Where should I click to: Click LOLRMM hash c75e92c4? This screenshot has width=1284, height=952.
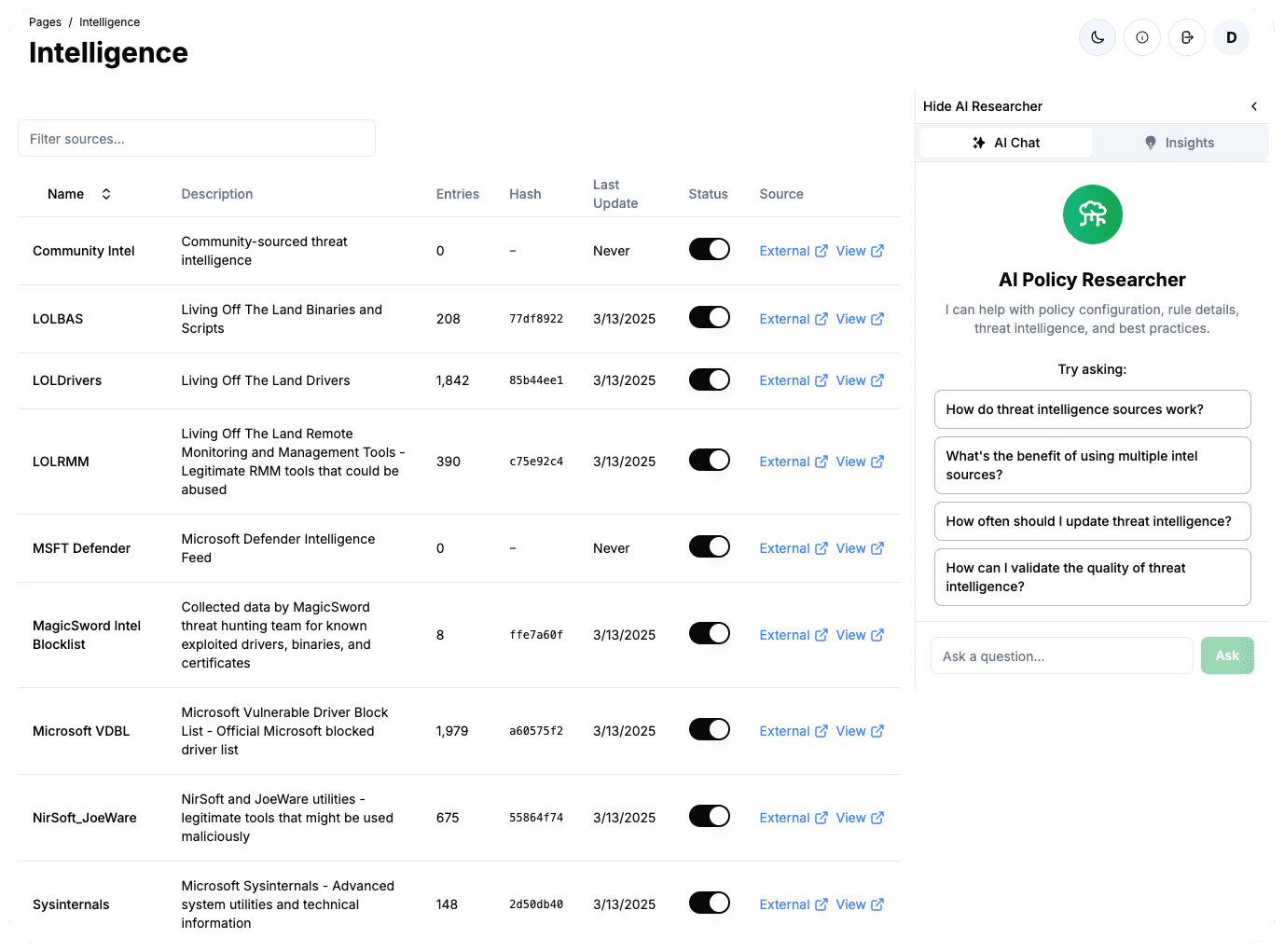(x=536, y=462)
